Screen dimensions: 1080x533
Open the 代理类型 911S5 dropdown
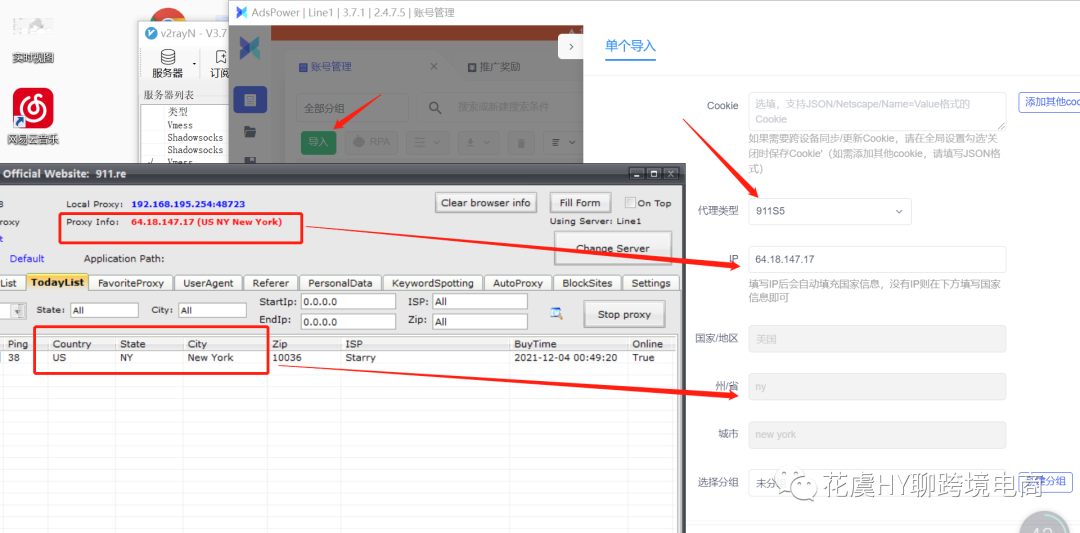[x=830, y=211]
